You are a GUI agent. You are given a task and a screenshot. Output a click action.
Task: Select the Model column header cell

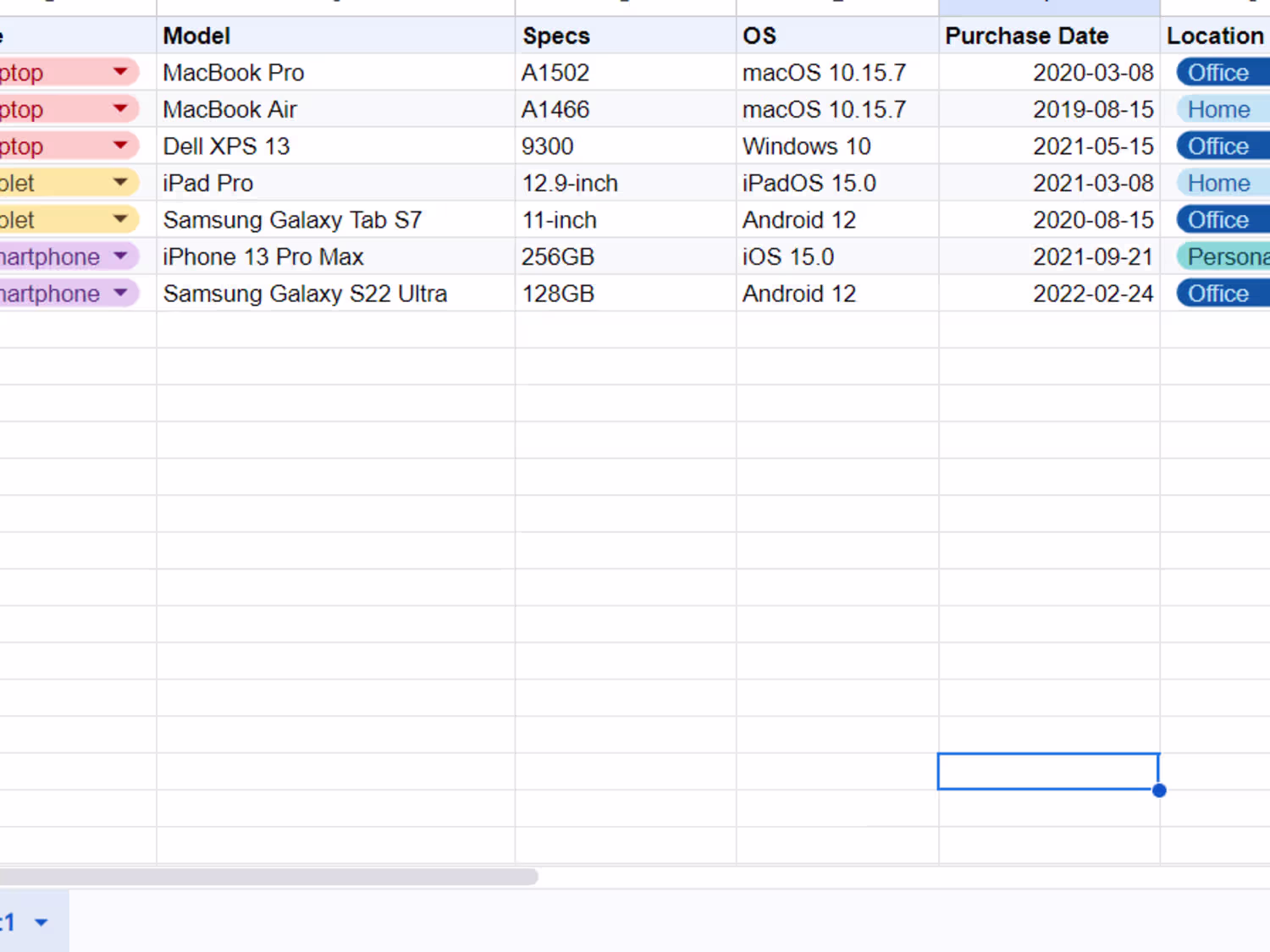point(335,36)
